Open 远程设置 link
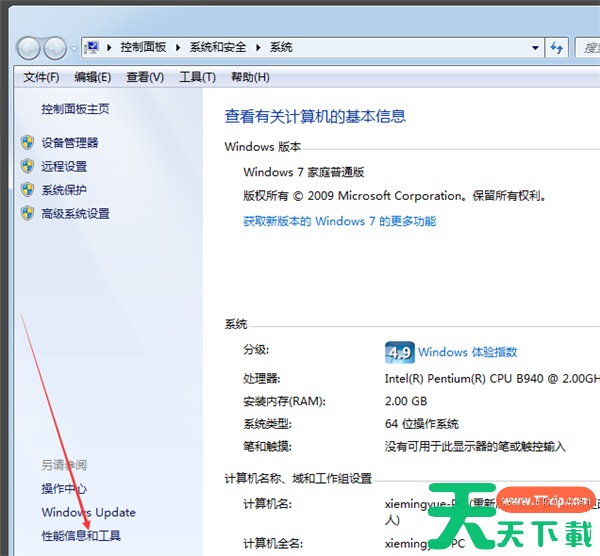The width and height of the screenshot is (600, 556). click(x=64, y=166)
